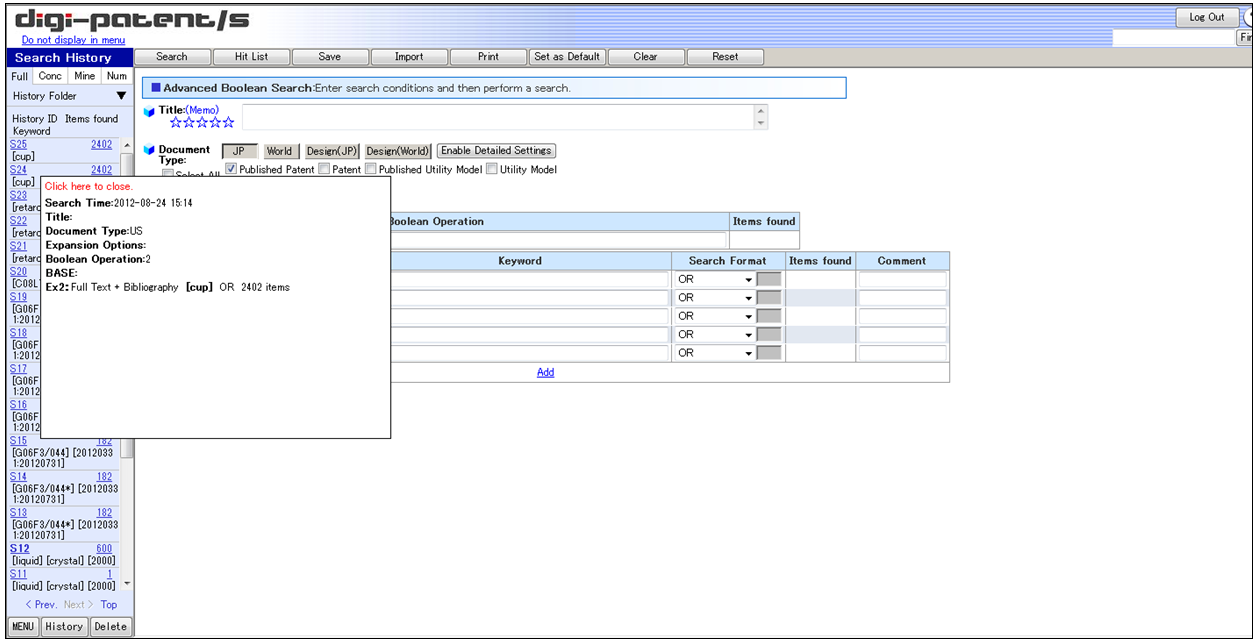Click the Delete button in history panel

(x=111, y=627)
